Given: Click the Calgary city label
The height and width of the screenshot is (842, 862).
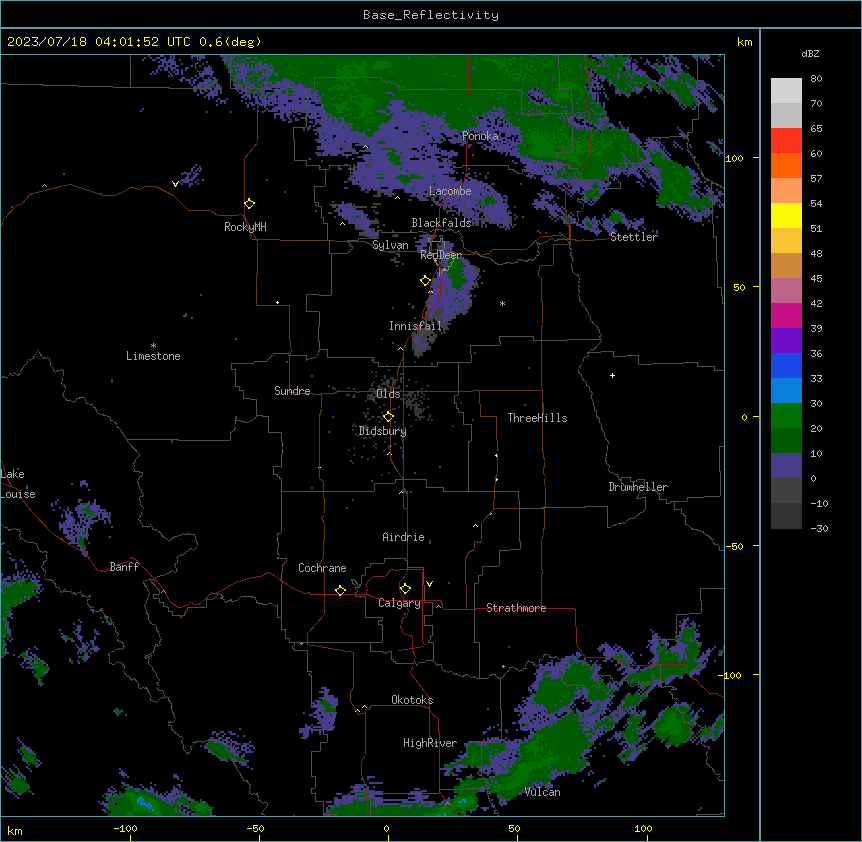Looking at the screenshot, I should 399,603.
